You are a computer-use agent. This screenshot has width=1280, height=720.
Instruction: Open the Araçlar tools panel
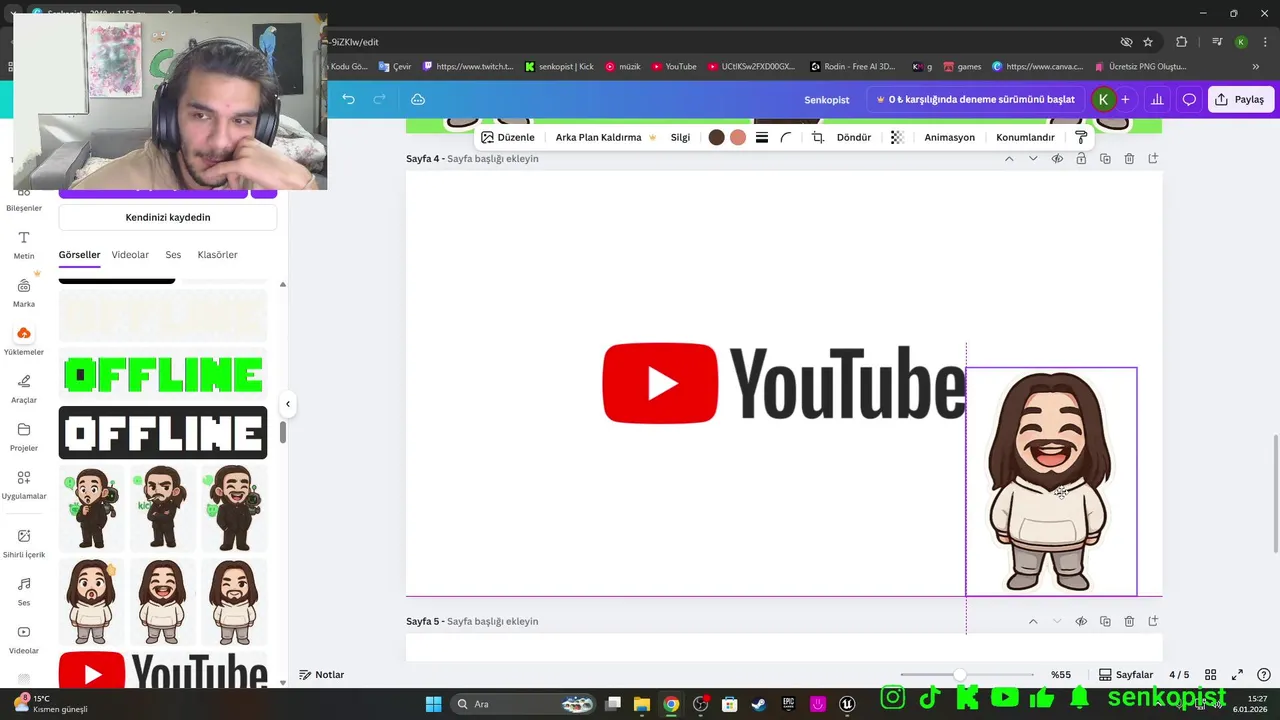point(24,388)
